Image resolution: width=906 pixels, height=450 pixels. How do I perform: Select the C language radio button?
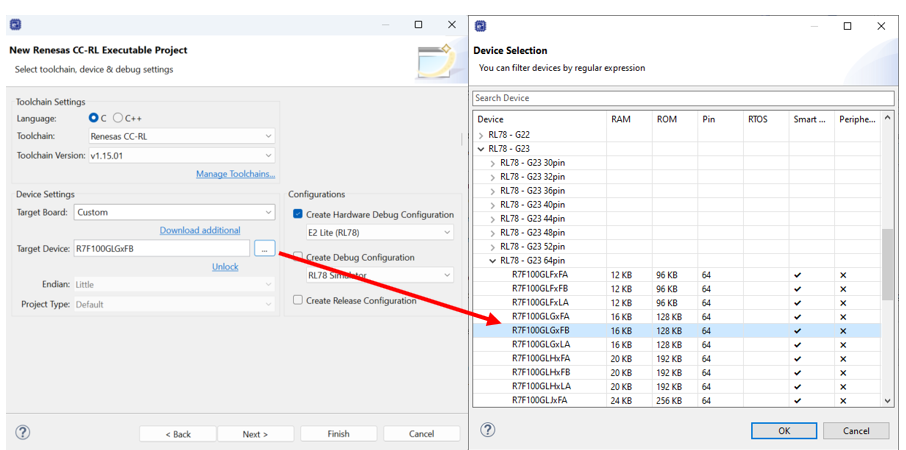tap(94, 118)
